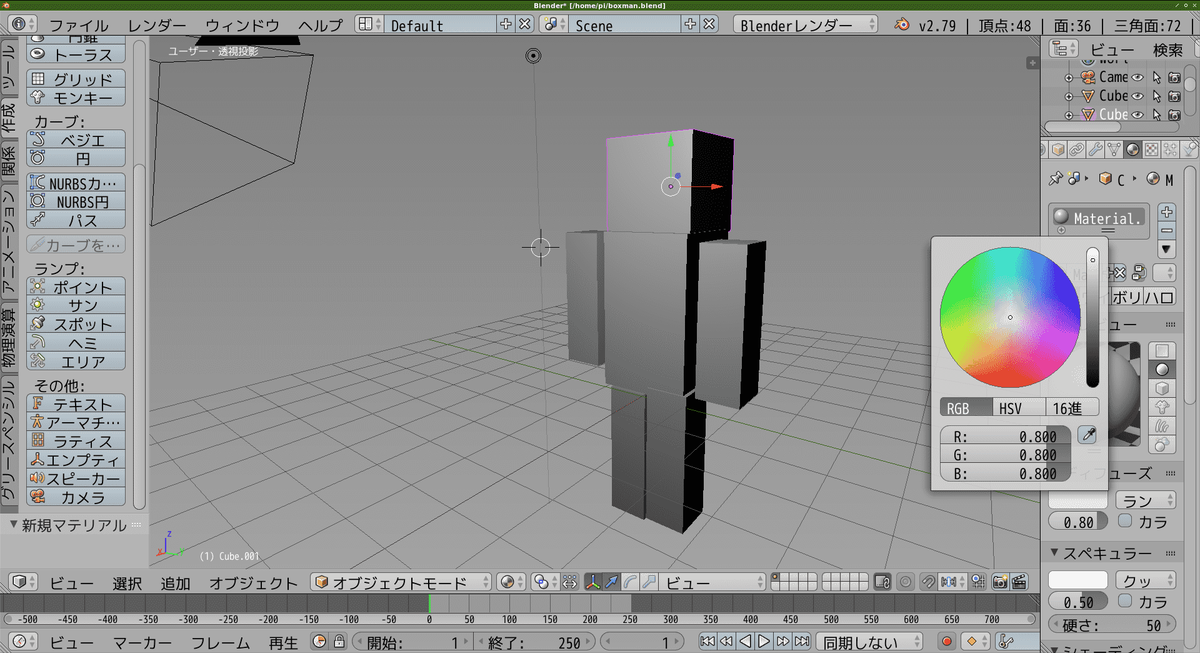The height and width of the screenshot is (653, 1200).
Task: Open the render engine dropdown (Blenderレンダー)
Action: pyautogui.click(x=805, y=25)
